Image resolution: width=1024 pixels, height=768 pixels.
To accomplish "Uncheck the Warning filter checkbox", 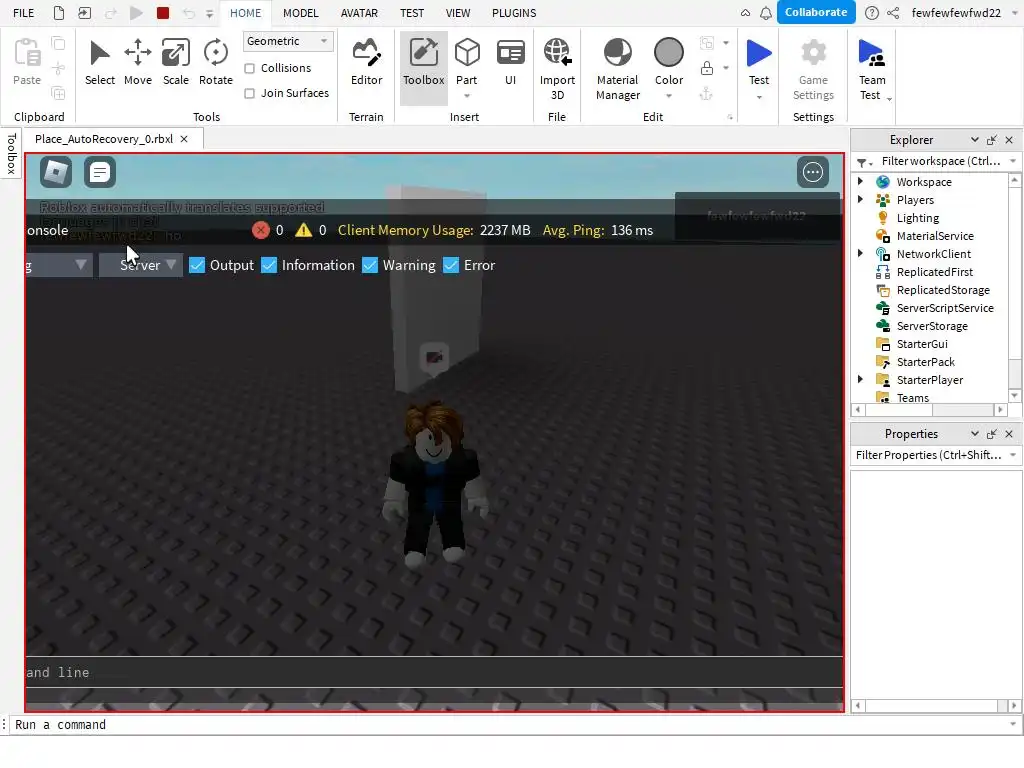I will tap(370, 265).
